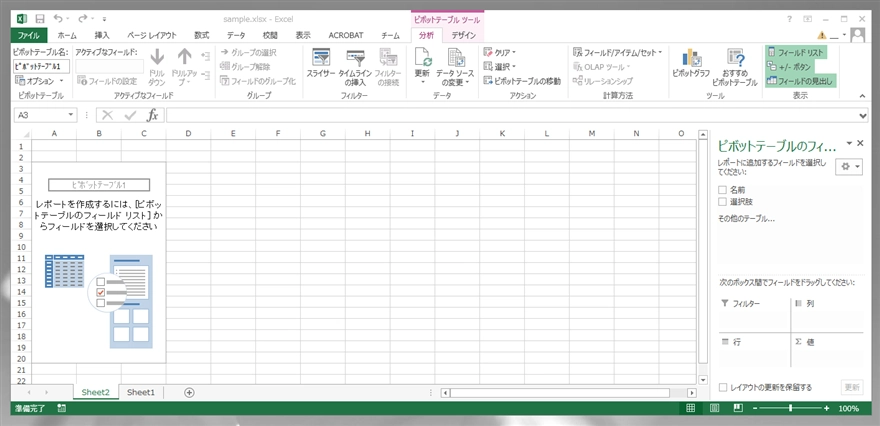This screenshot has width=880, height=426.
Task: Save the workbook using the floppy icon
Action: [x=40, y=19]
